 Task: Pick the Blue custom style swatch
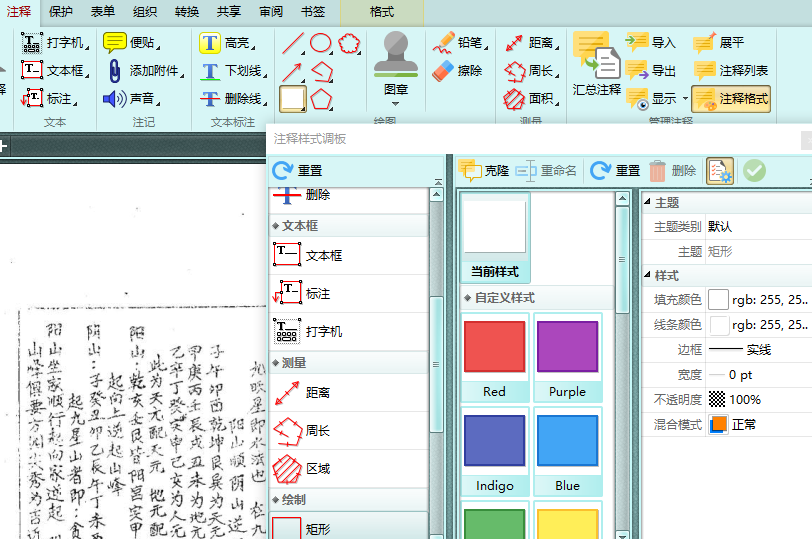coord(568,451)
